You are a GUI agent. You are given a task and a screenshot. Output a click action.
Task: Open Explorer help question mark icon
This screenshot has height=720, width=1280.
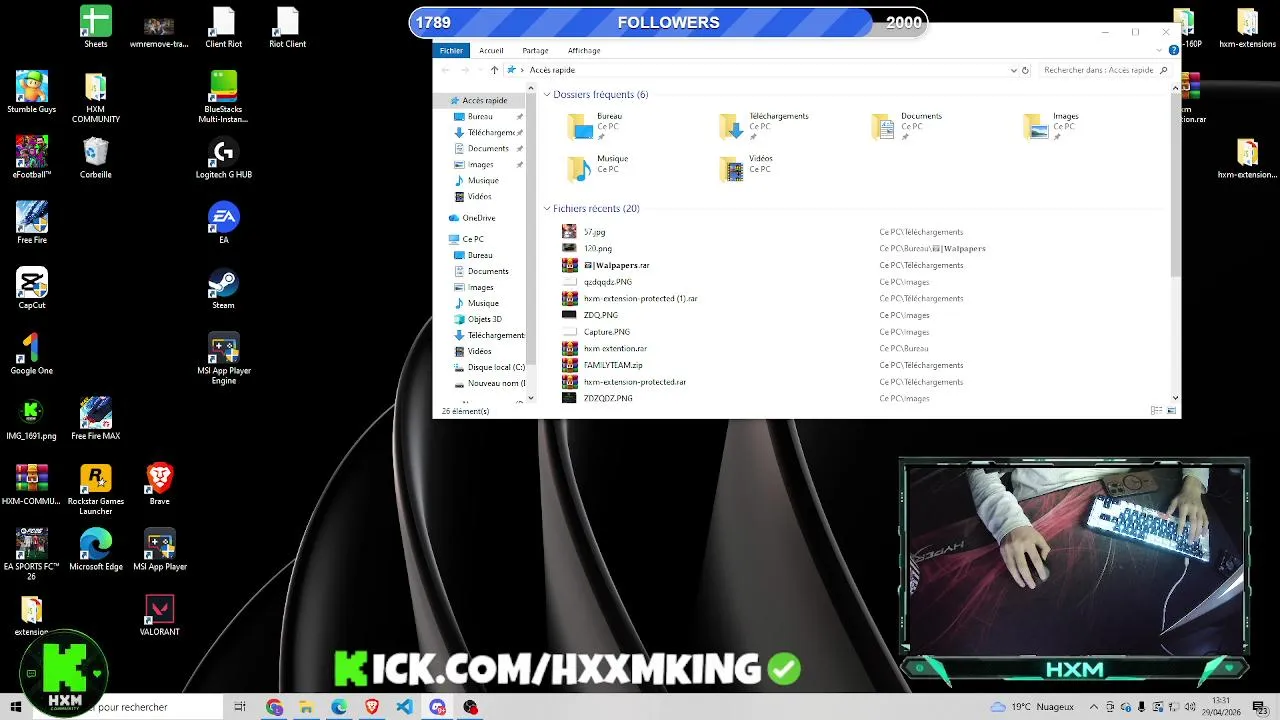[x=1173, y=50]
